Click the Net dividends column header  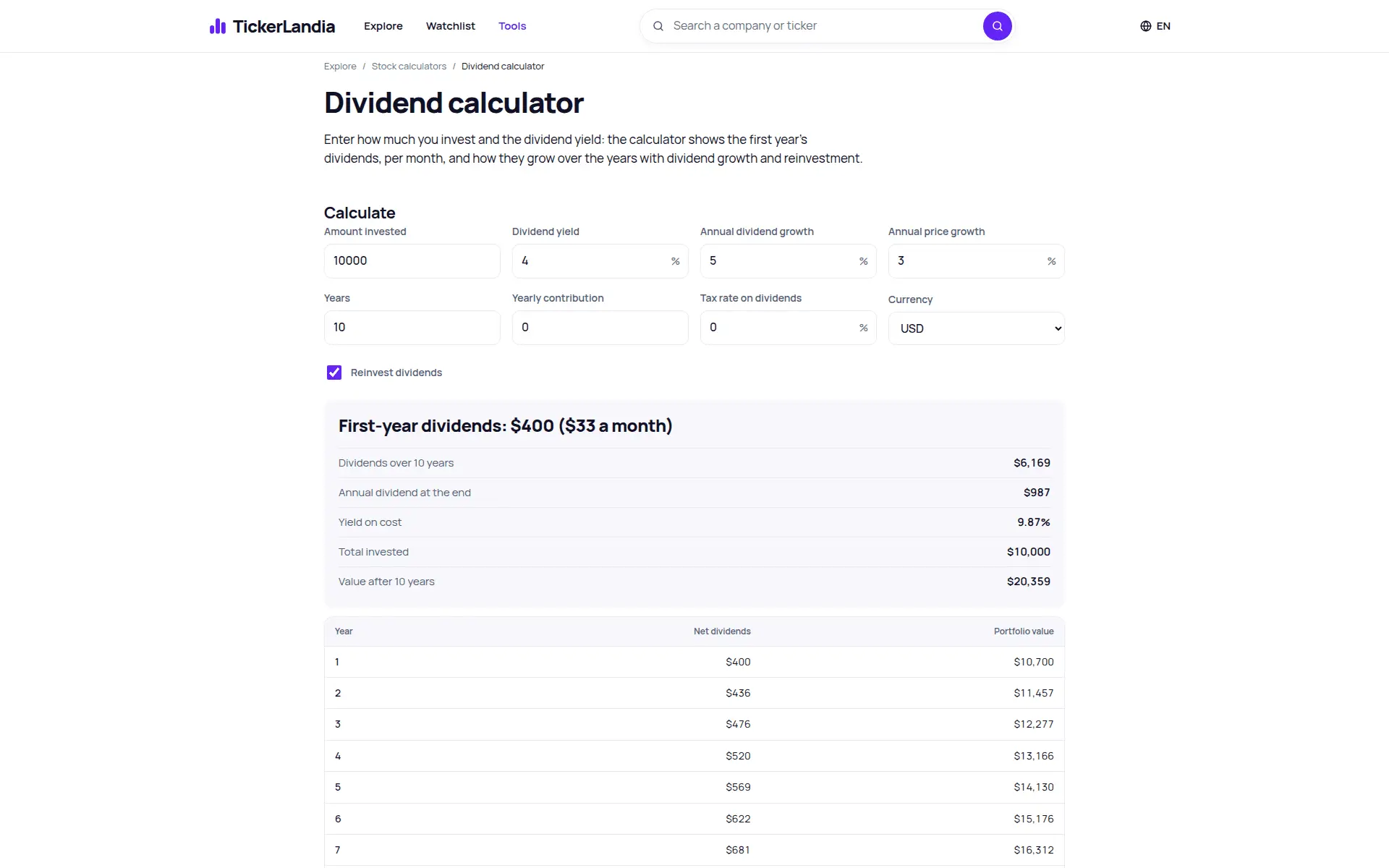point(722,631)
